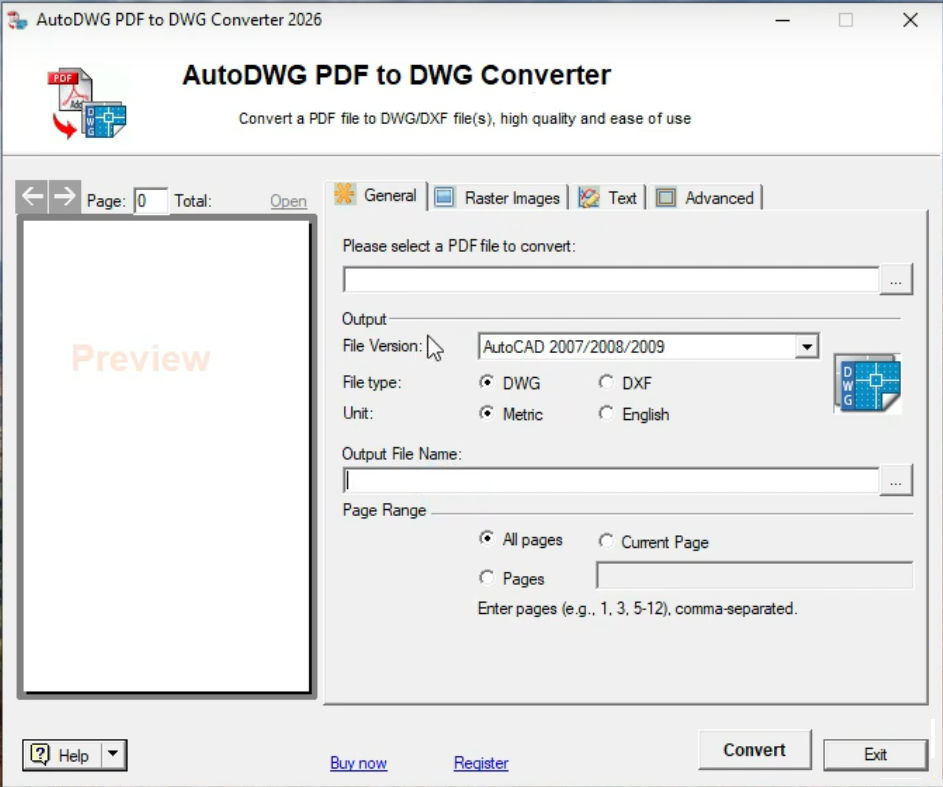Click the browse ellipsis beside the PDF file field

tap(896, 280)
